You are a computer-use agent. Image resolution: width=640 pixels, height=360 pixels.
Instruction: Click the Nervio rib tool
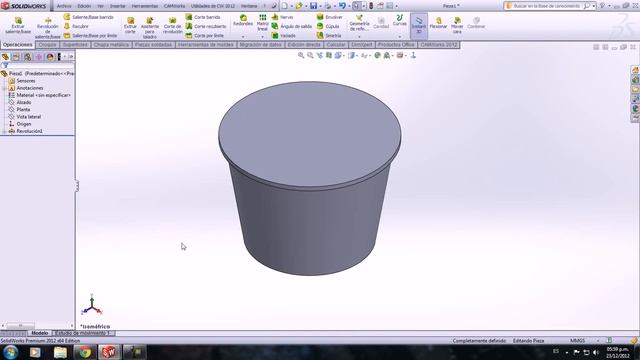point(282,17)
